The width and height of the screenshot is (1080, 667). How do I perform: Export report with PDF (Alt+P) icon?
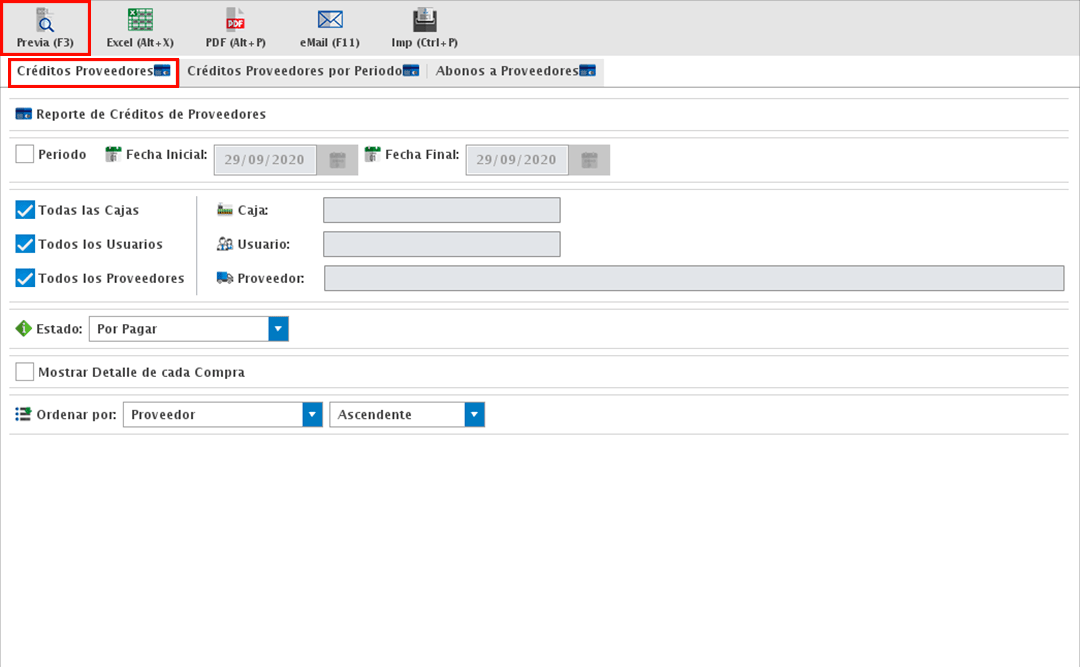pyautogui.click(x=235, y=21)
